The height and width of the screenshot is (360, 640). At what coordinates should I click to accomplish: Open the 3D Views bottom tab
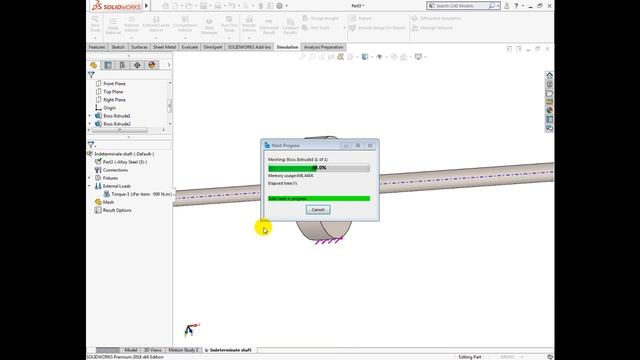pyautogui.click(x=153, y=350)
